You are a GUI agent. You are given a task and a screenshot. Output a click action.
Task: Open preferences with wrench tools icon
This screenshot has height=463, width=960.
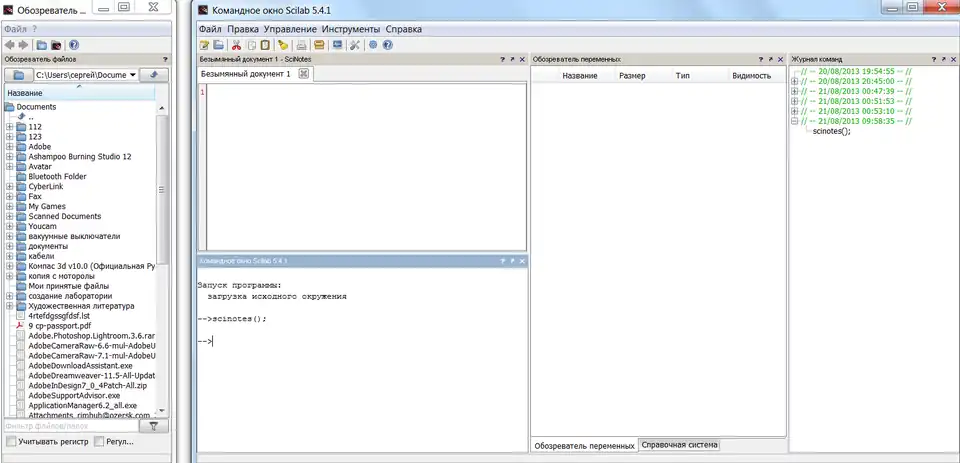(354, 45)
